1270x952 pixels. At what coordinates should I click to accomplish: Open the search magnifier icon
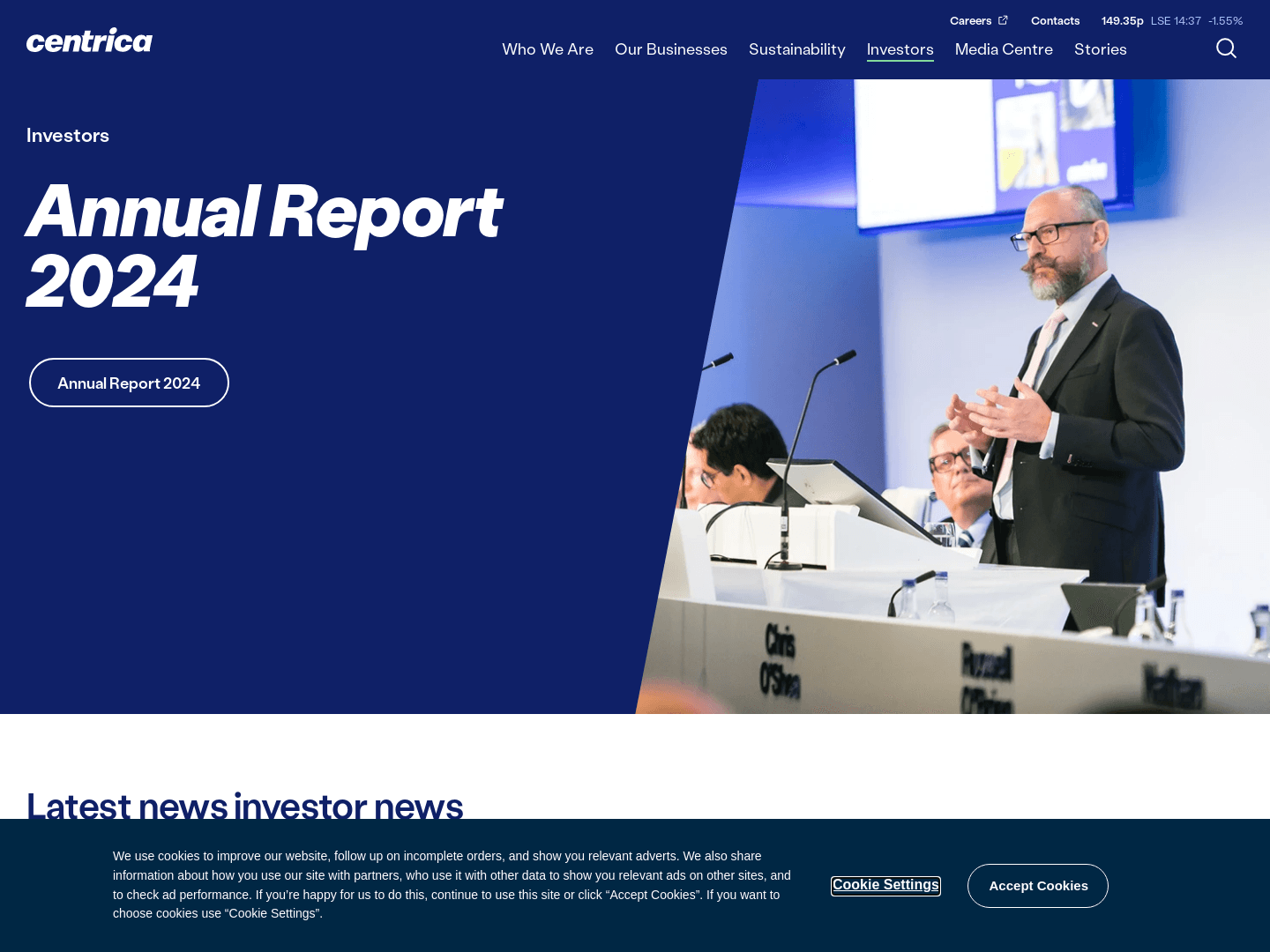(x=1226, y=48)
